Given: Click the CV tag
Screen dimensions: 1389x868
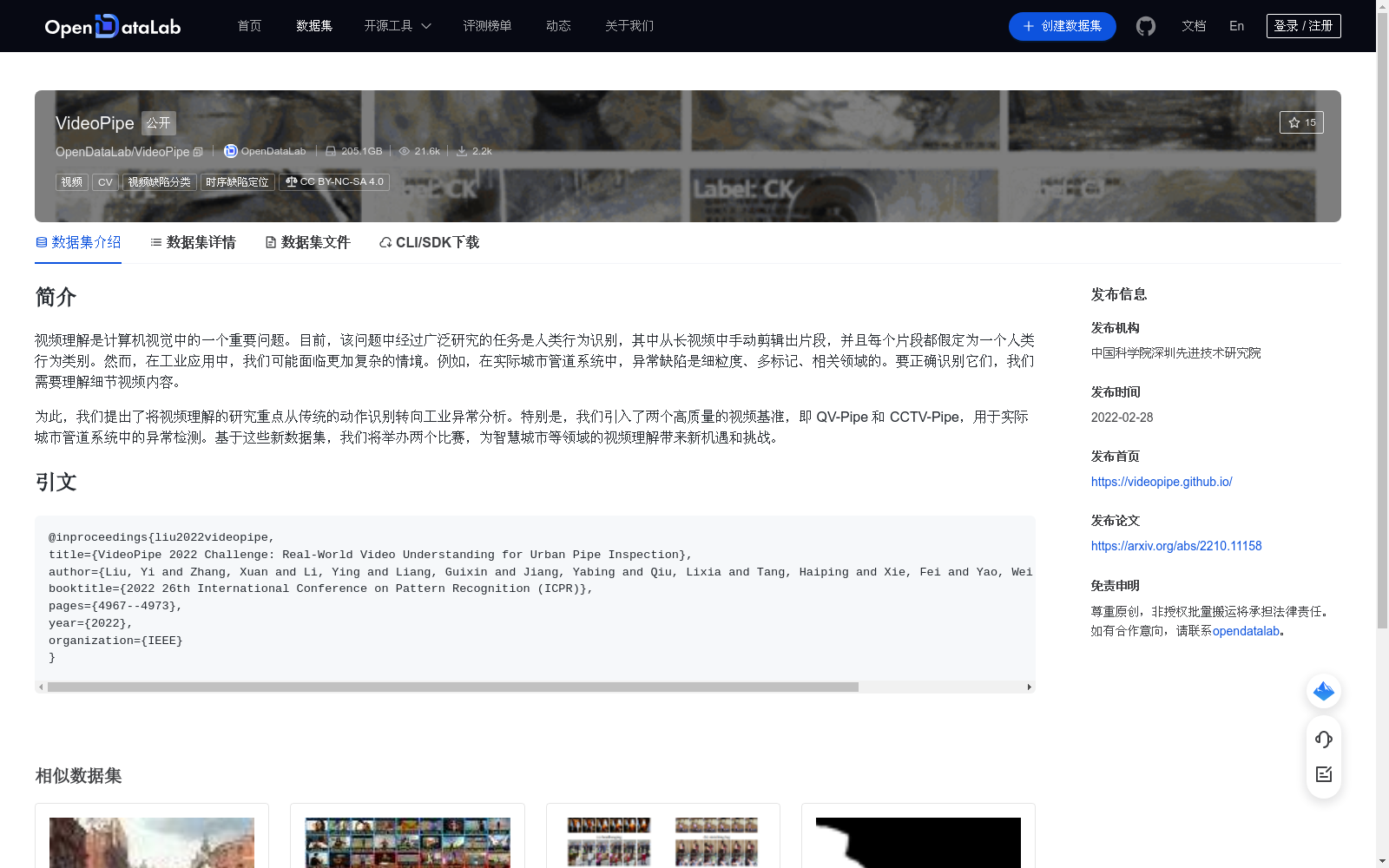Looking at the screenshot, I should point(105,182).
